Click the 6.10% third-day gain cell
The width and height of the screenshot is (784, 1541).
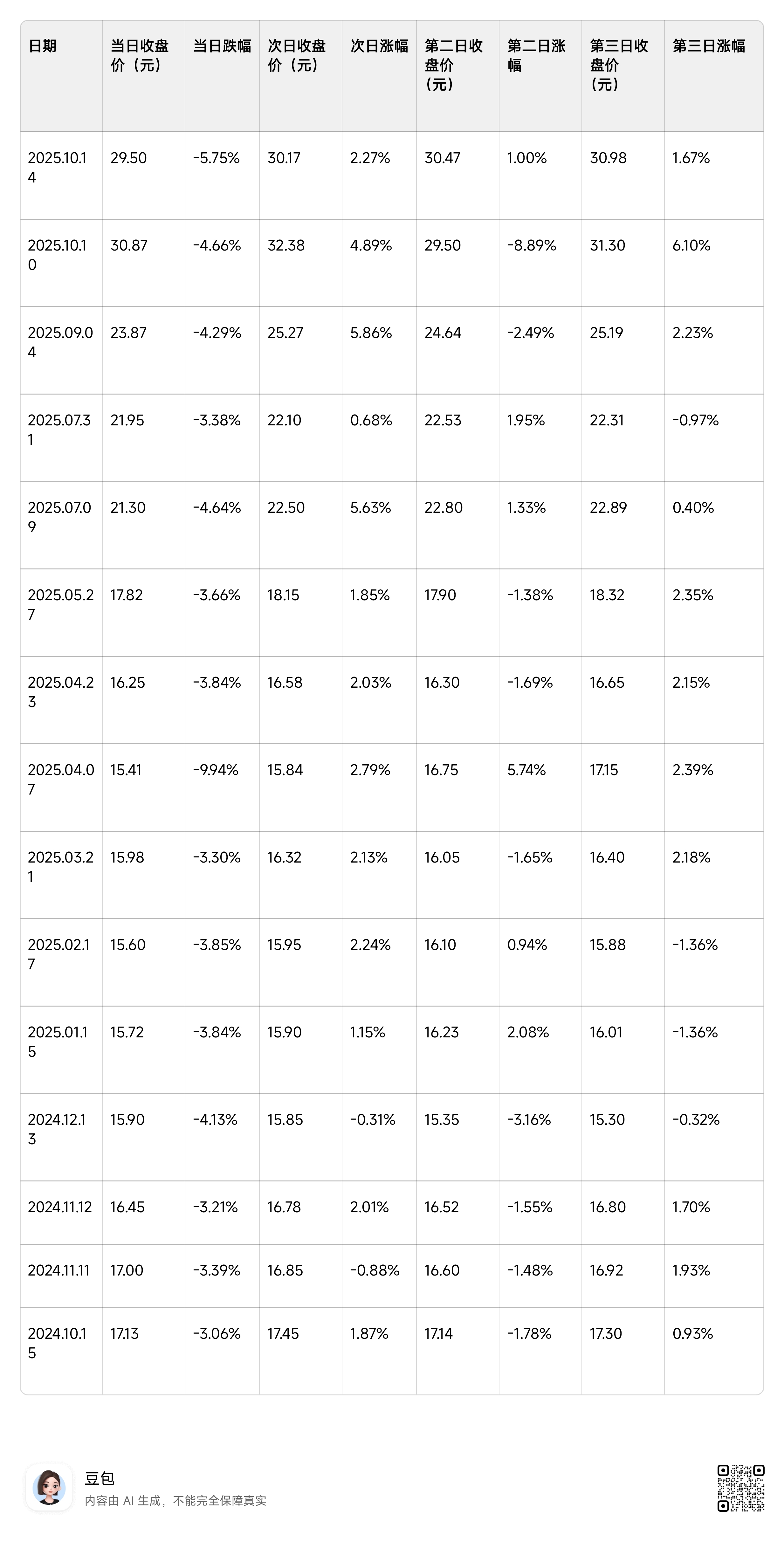click(691, 245)
